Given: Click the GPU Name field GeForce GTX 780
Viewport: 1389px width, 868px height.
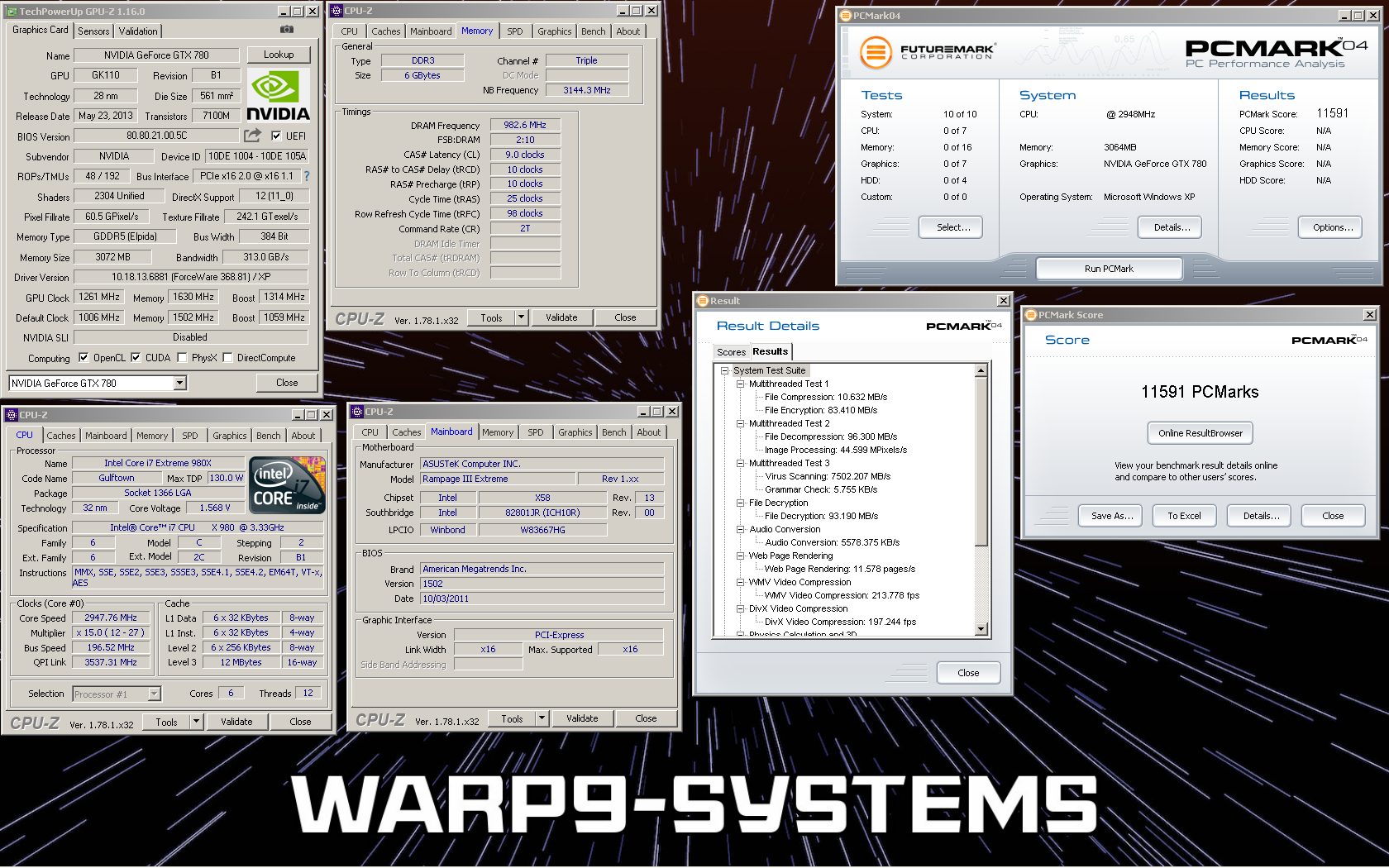Looking at the screenshot, I should click(x=156, y=55).
